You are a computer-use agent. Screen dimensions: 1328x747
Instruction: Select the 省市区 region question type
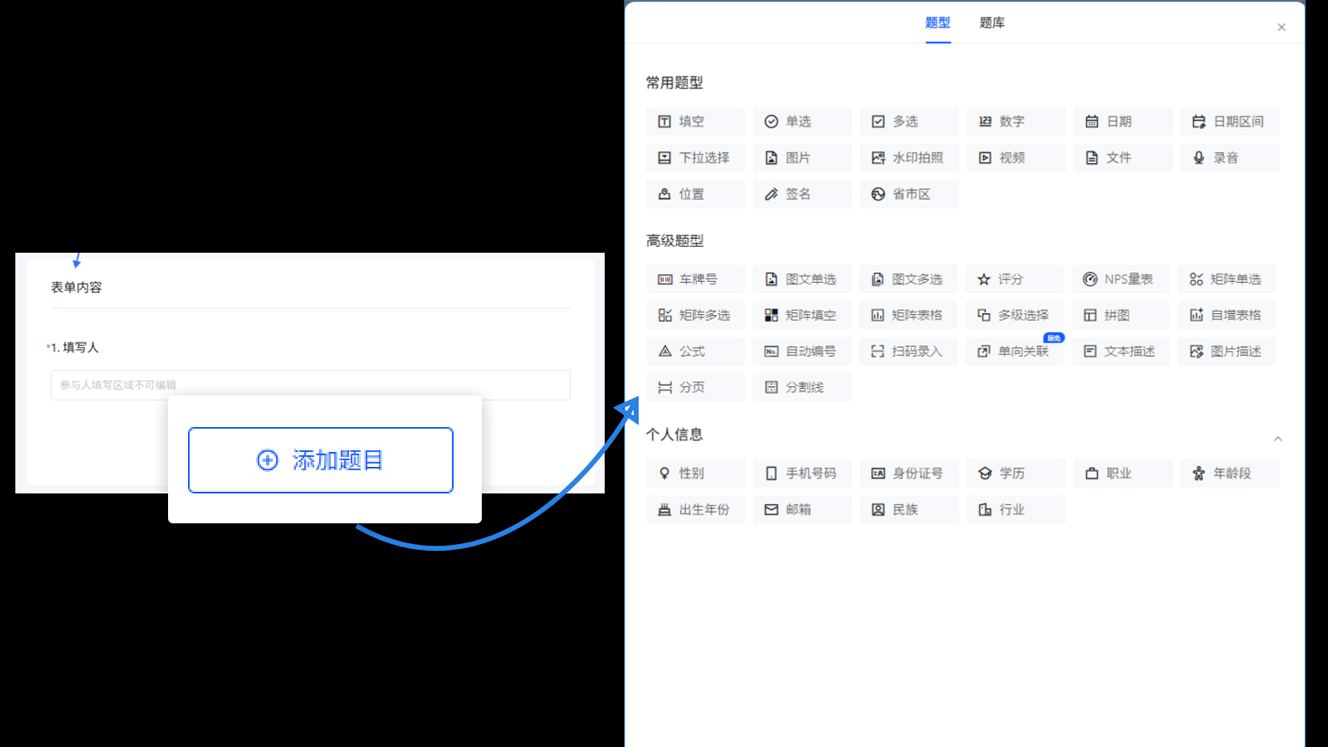(x=909, y=193)
